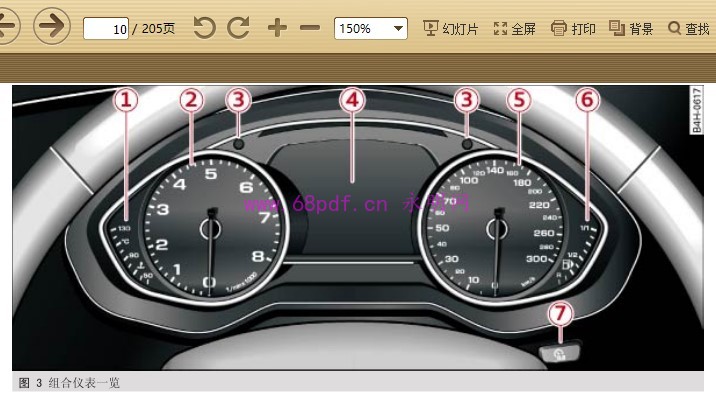Zoom in with the plus icon
Viewport: 716px width, 401px height.
click(x=277, y=28)
